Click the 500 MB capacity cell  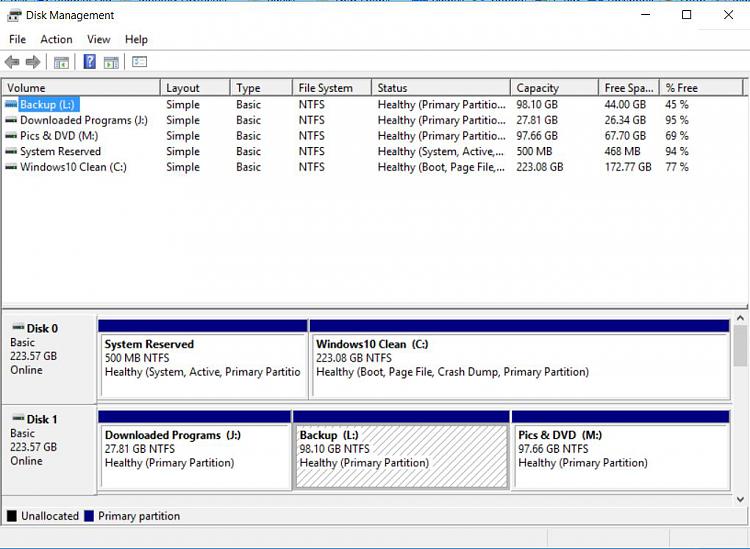point(534,152)
